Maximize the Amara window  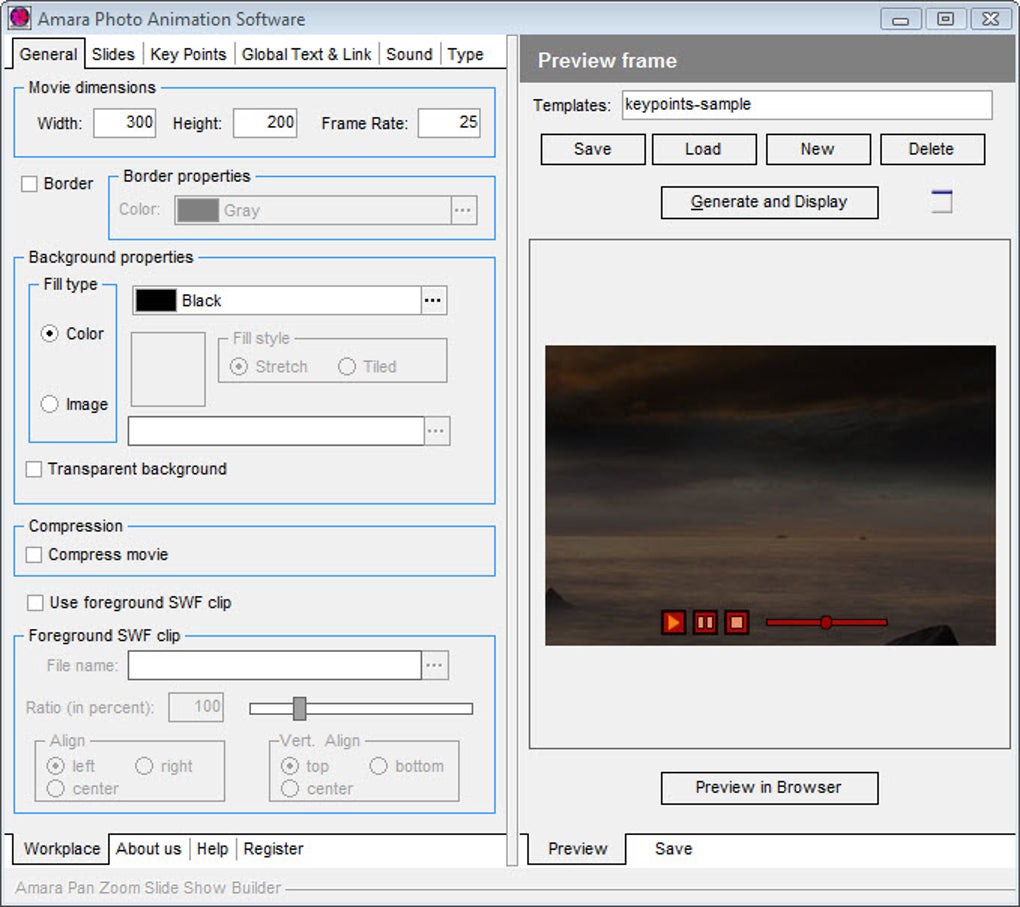[945, 19]
